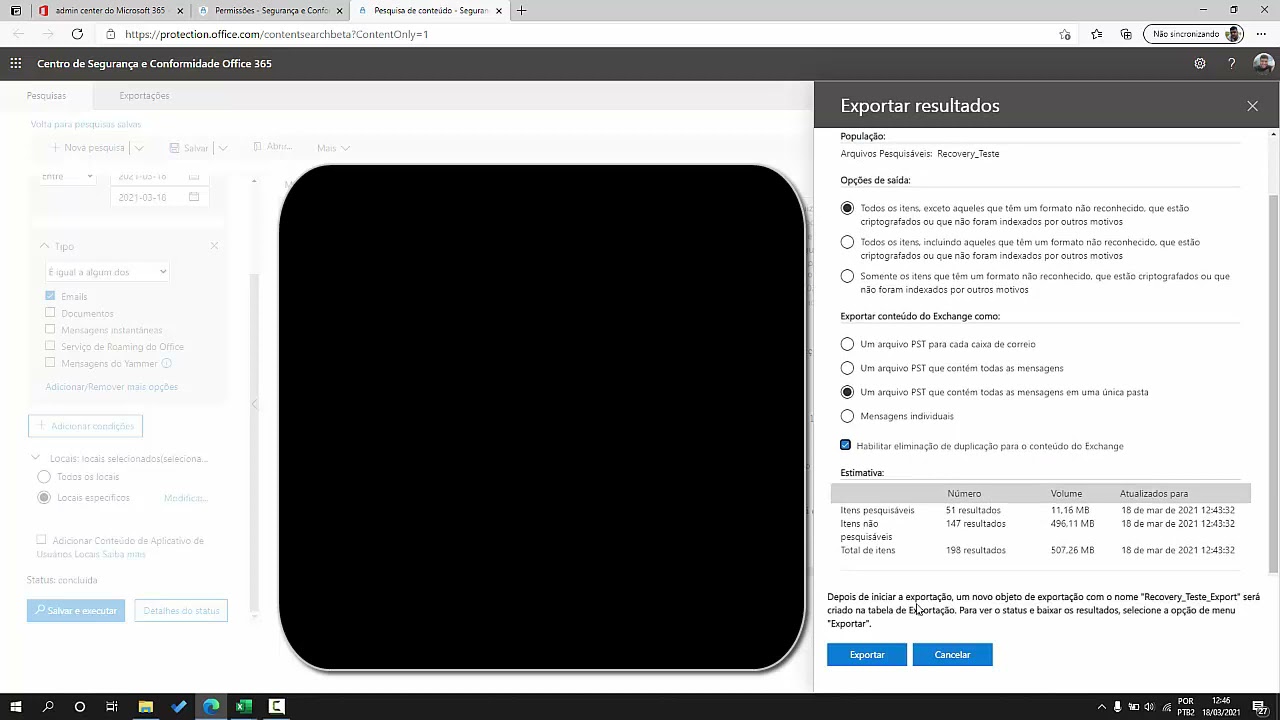Close the Exportar resultados panel

click(x=1252, y=106)
